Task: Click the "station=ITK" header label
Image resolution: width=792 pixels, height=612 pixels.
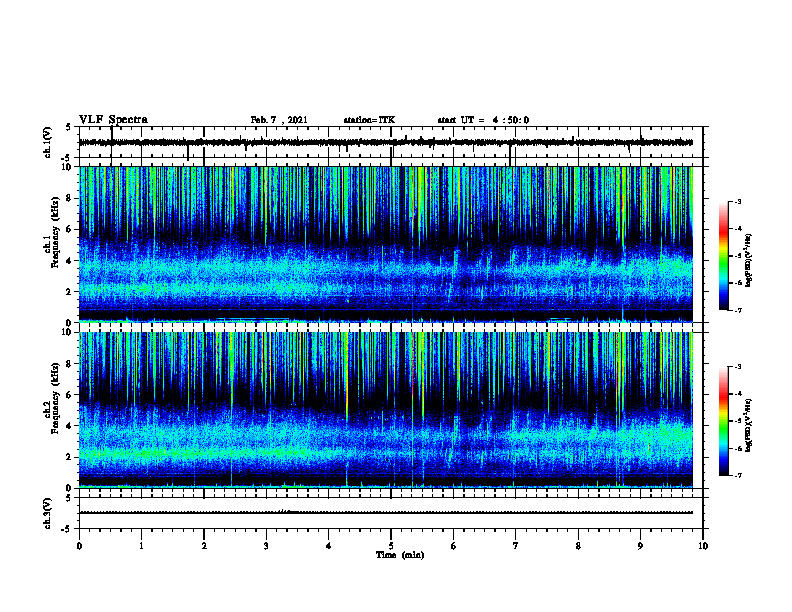Action: point(369,120)
